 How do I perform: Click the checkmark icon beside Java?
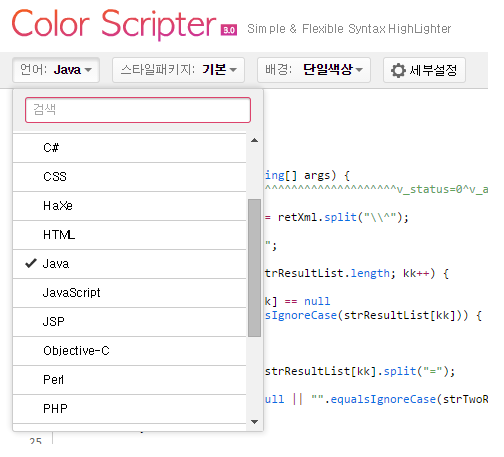[x=31, y=264]
